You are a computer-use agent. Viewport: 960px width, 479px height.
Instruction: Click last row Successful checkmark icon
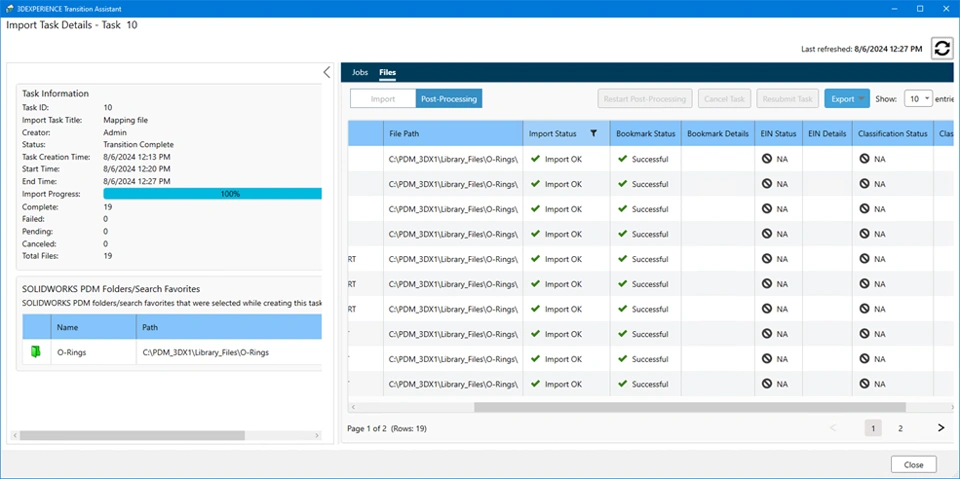623,383
